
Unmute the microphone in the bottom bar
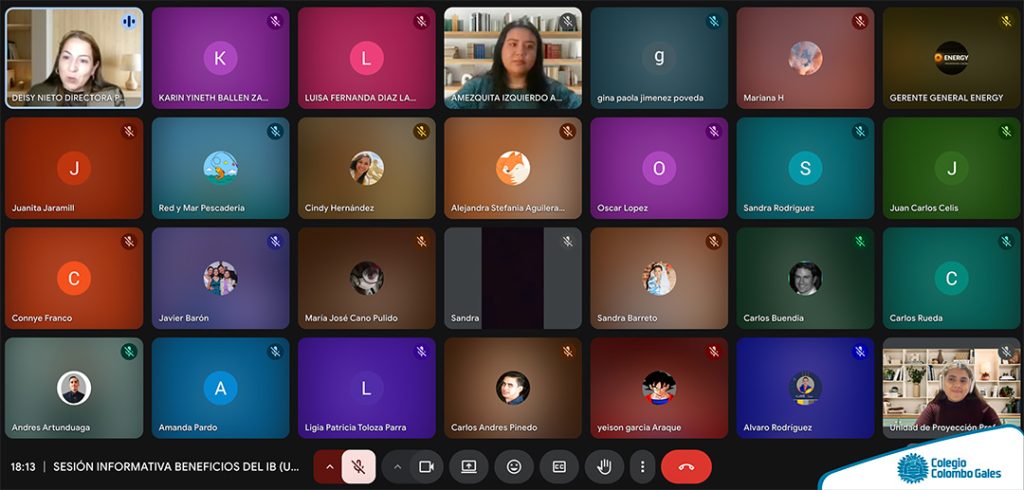click(x=359, y=466)
